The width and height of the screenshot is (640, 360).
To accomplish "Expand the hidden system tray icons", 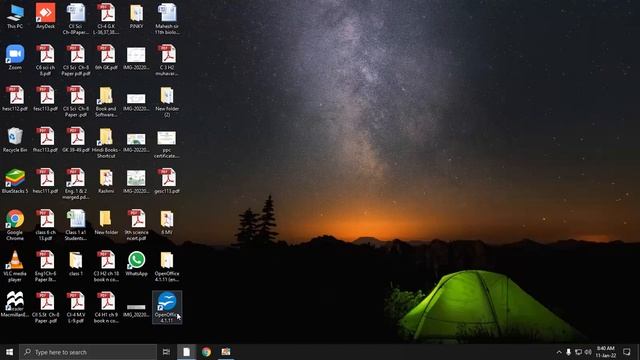I will 559,352.
